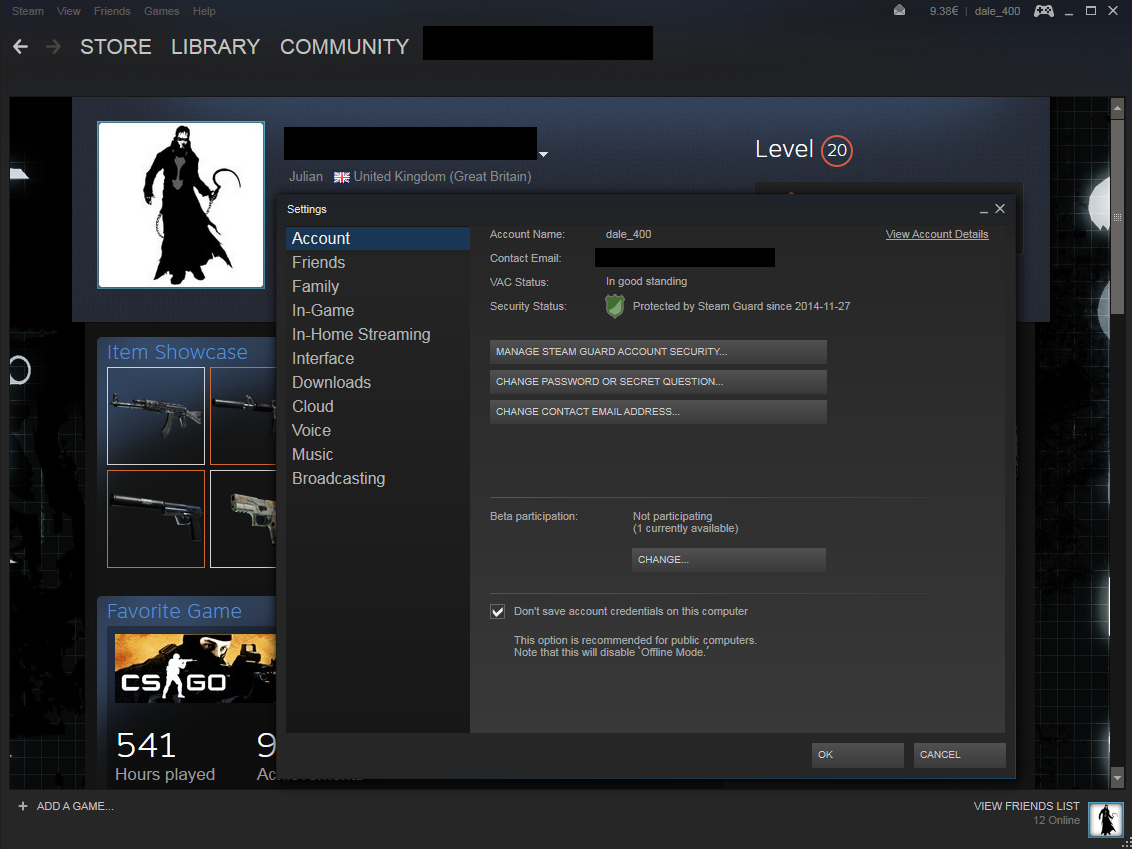The height and width of the screenshot is (849, 1132).
Task: Select Friends in settings sidebar
Action: 378,263
